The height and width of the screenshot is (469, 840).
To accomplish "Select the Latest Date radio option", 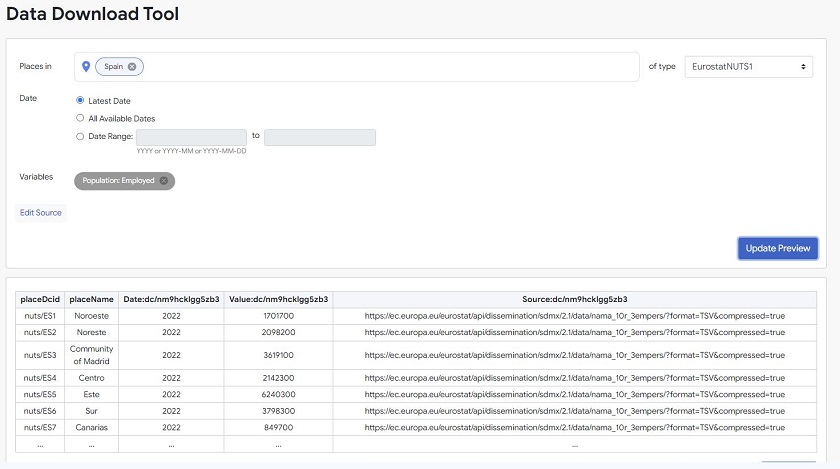I will 80,101.
